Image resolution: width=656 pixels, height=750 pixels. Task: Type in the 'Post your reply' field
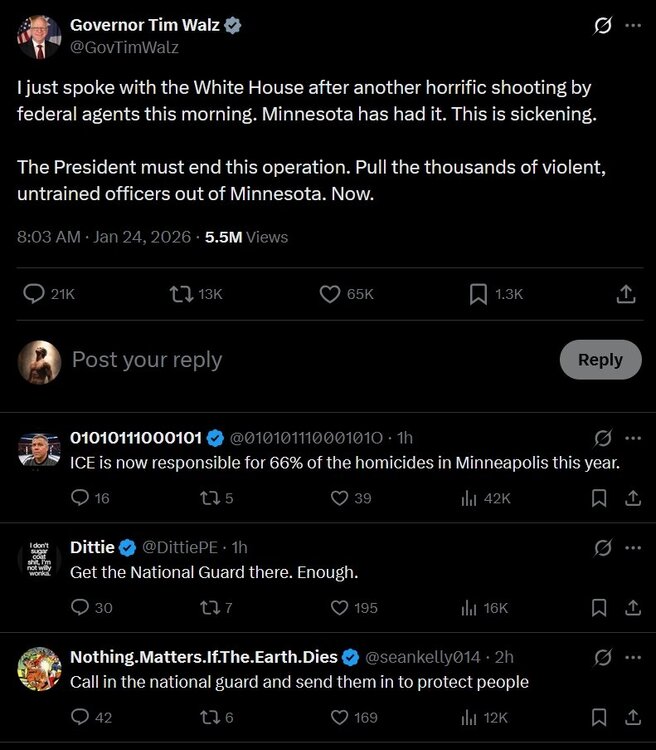point(300,360)
